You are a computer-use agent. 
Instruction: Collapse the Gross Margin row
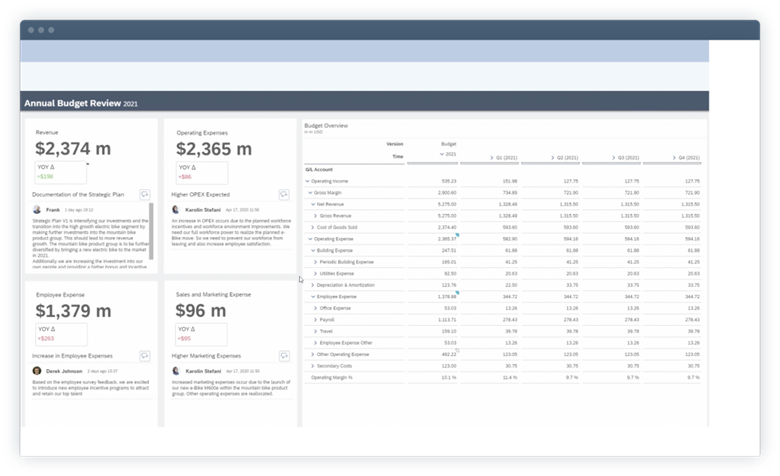pos(311,192)
